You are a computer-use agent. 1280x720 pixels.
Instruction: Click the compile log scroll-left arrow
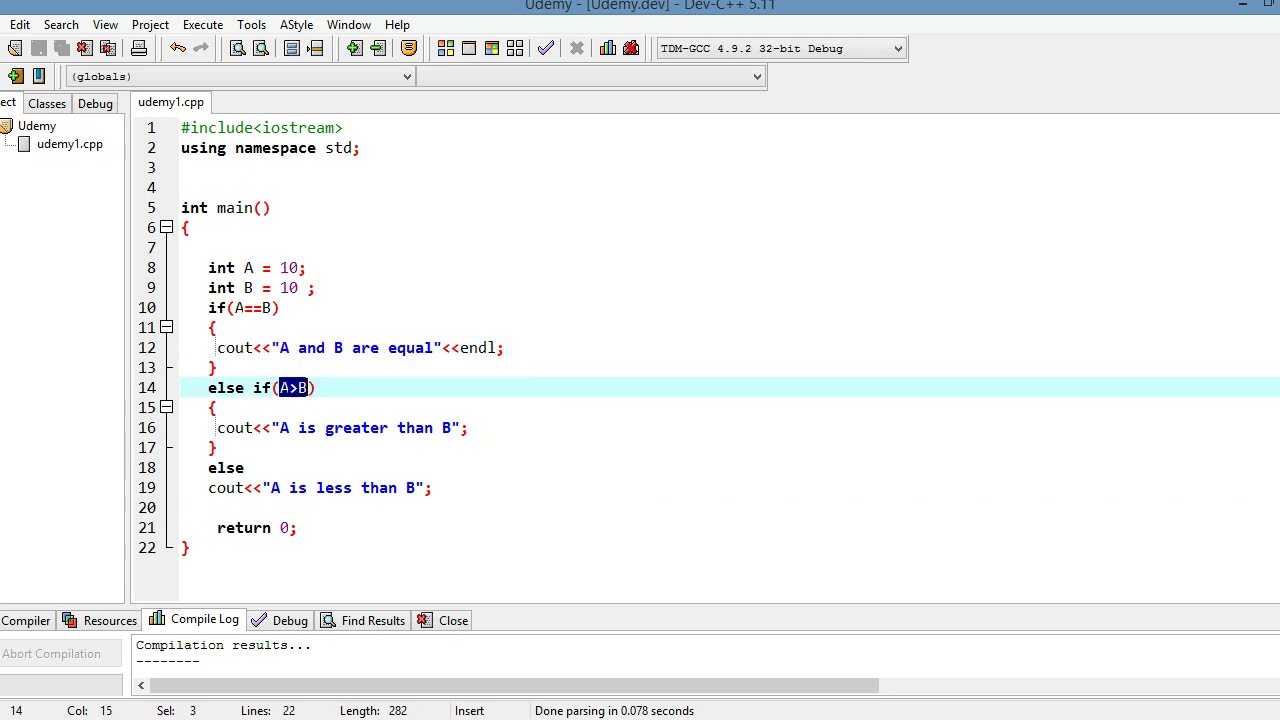[x=141, y=686]
